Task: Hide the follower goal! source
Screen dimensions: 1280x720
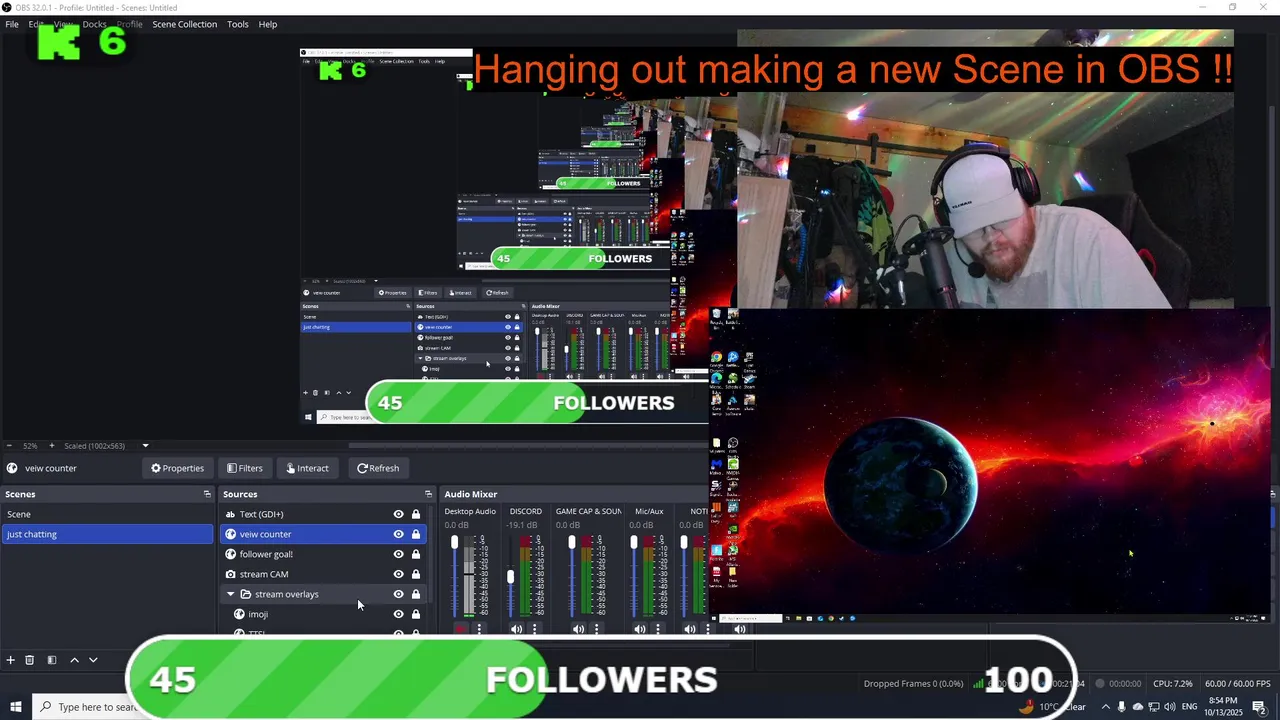Action: [398, 554]
